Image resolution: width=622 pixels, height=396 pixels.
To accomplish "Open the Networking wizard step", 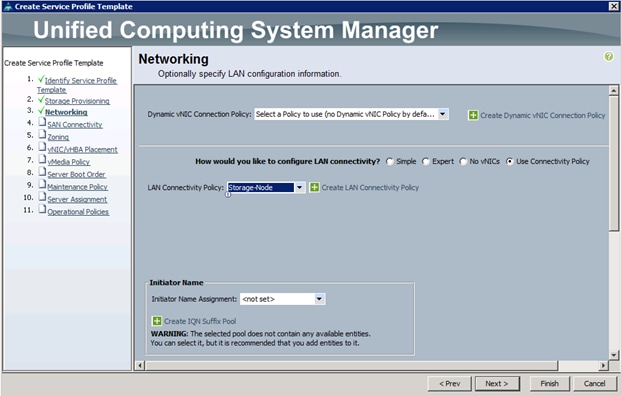I will 66,112.
